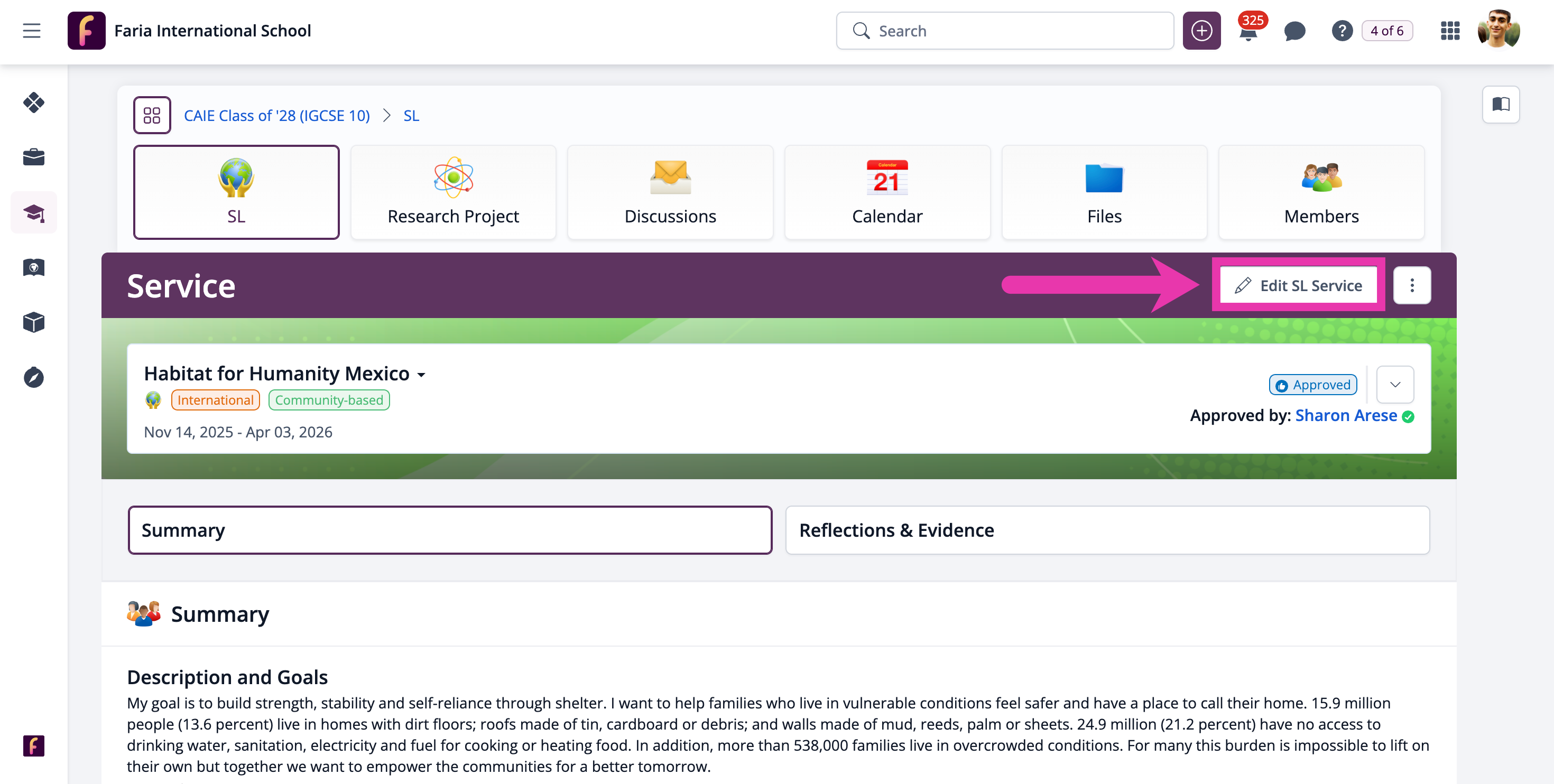This screenshot has height=784, width=1554.
Task: Open the three-dot more options menu
Action: [1412, 285]
